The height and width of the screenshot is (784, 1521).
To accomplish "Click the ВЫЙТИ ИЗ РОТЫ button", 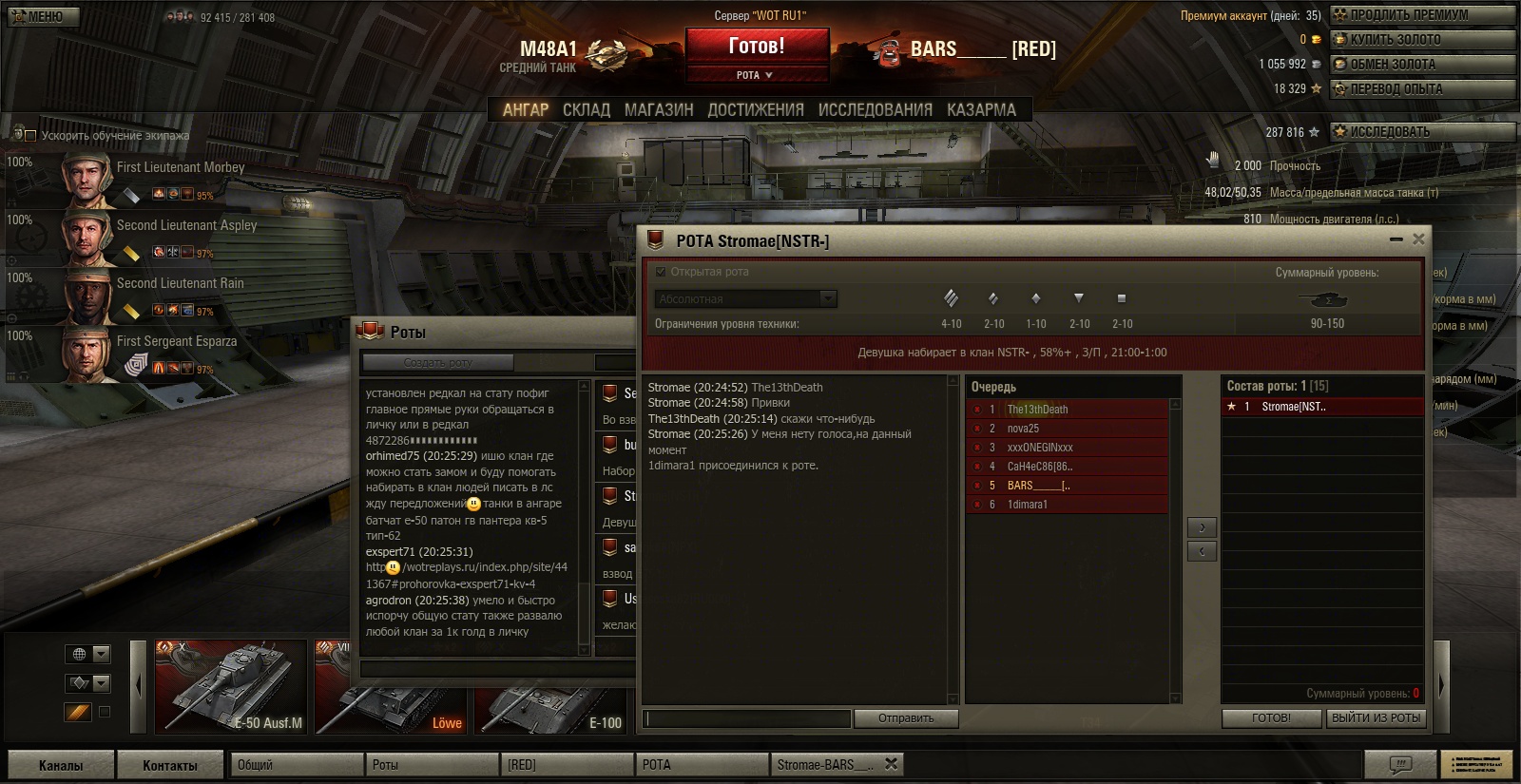I will click(x=1376, y=718).
